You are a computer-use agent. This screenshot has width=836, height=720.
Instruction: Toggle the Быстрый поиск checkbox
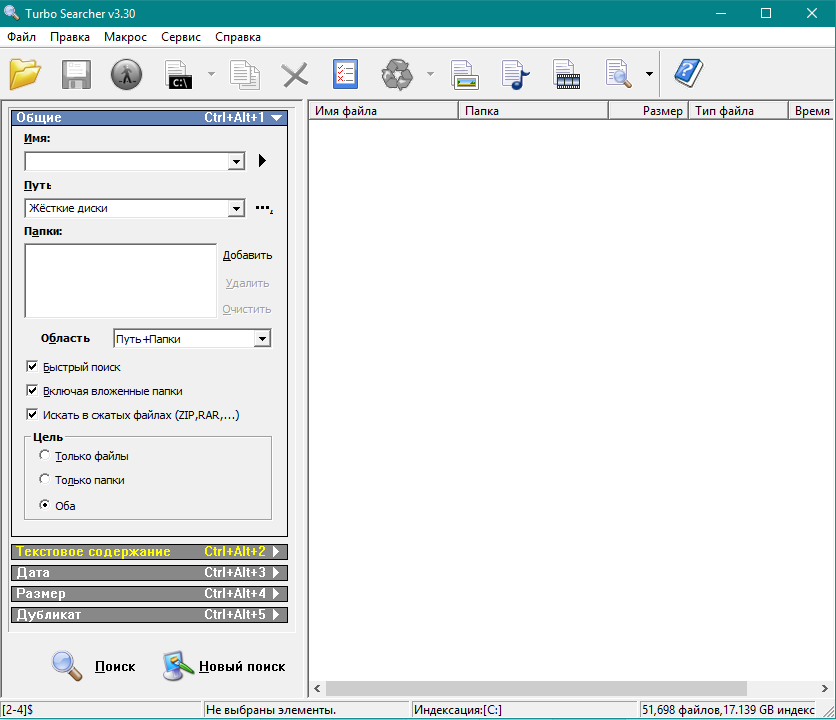[32, 366]
